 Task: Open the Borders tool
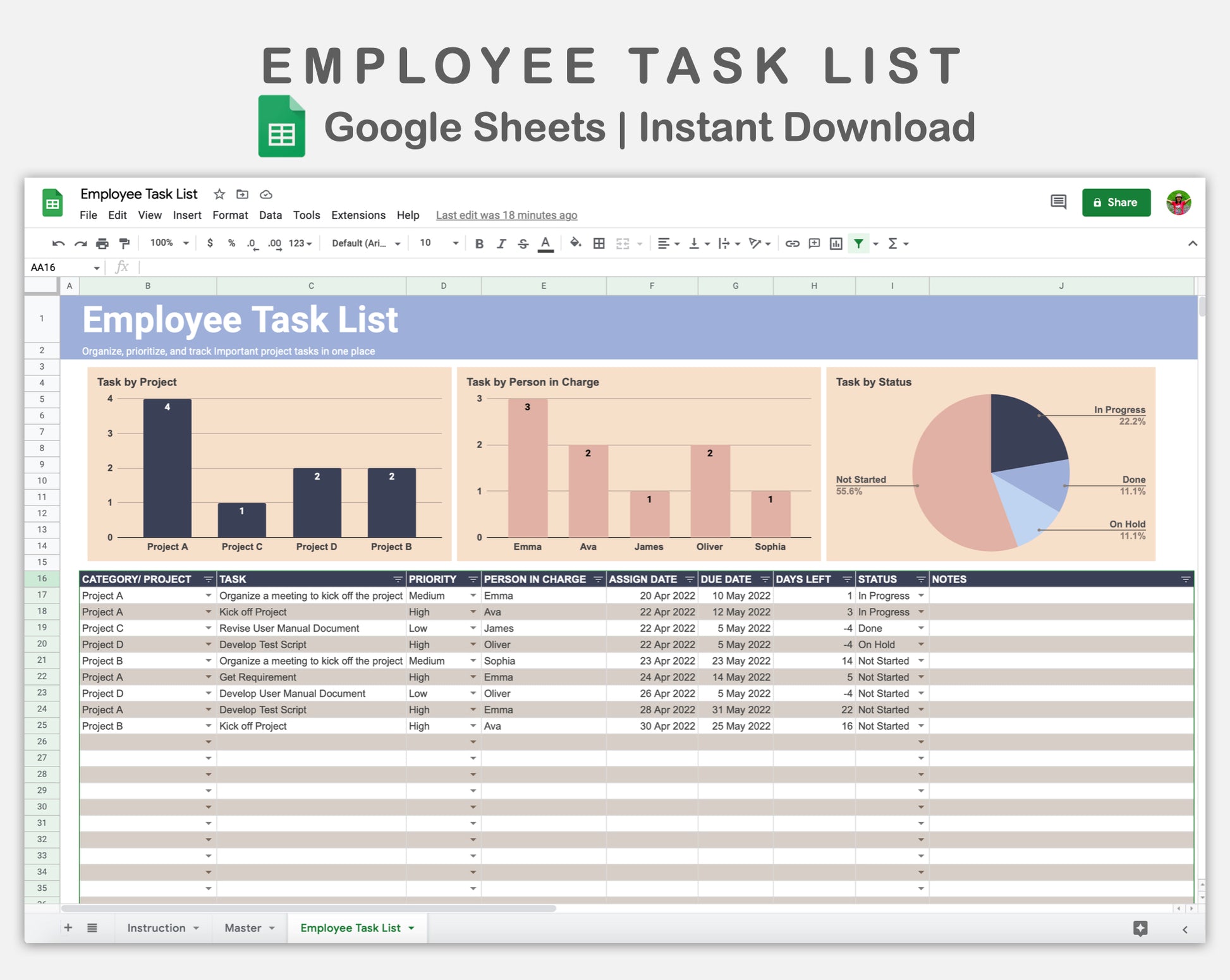tap(599, 244)
